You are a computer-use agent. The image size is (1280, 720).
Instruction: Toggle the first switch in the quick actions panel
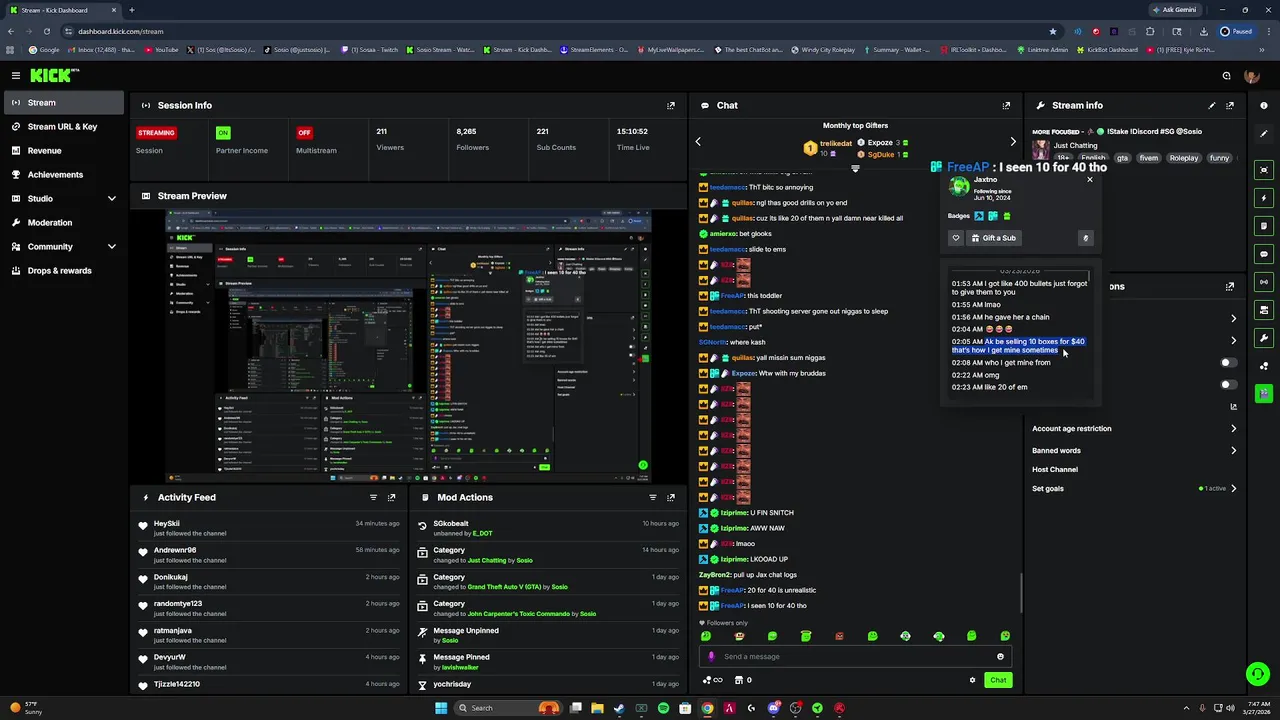coord(1228,363)
